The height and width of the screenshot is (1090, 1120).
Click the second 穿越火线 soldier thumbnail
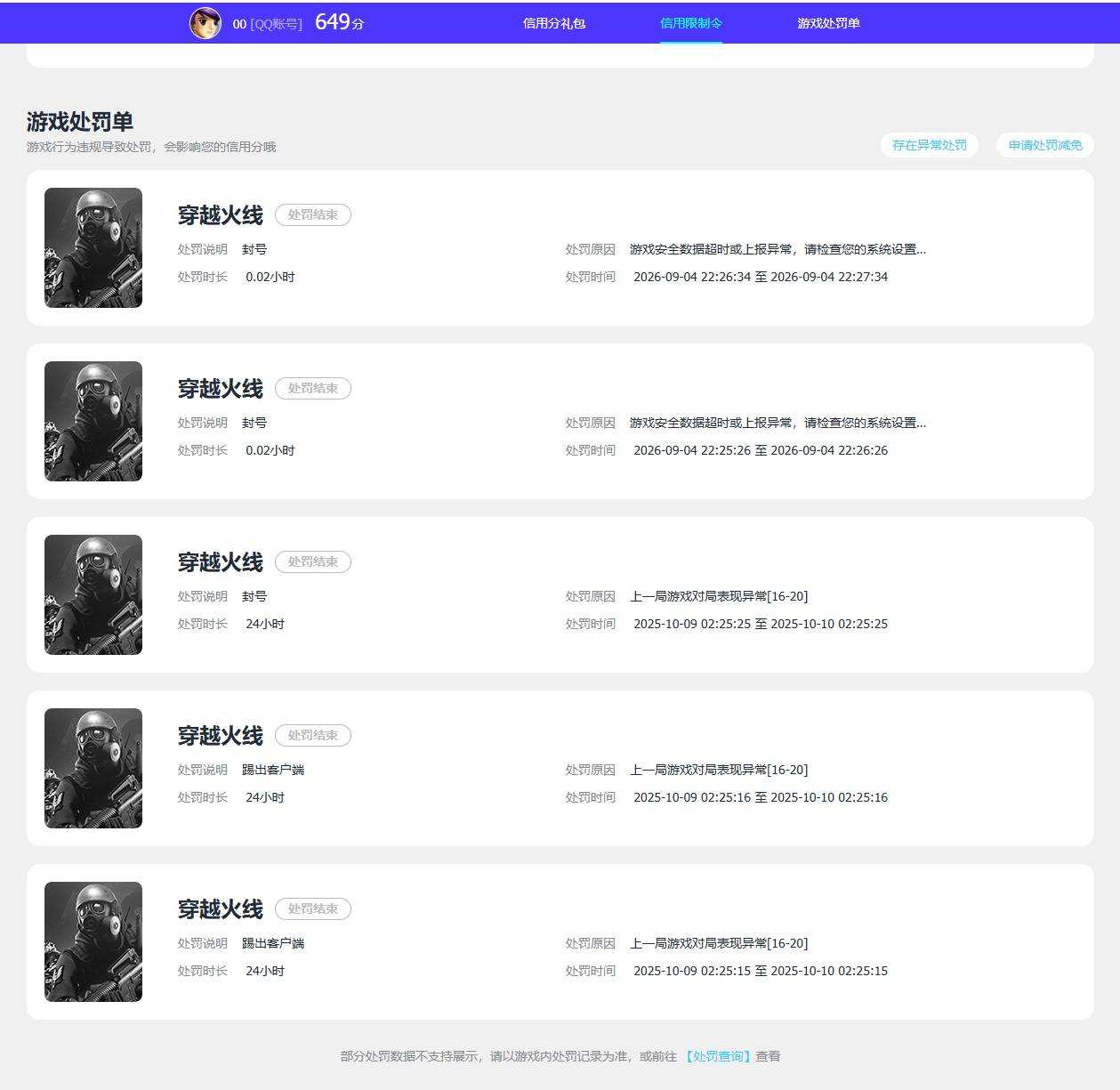pyautogui.click(x=93, y=421)
